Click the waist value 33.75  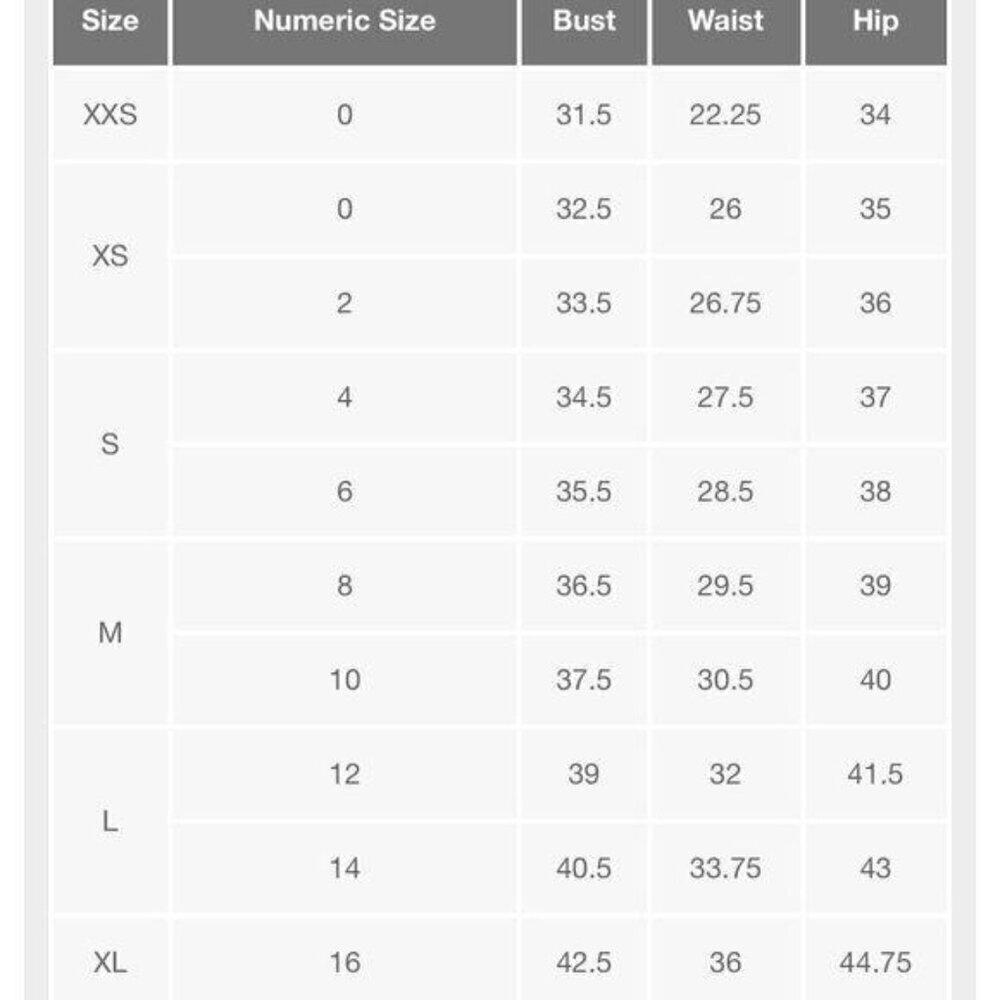[726, 868]
